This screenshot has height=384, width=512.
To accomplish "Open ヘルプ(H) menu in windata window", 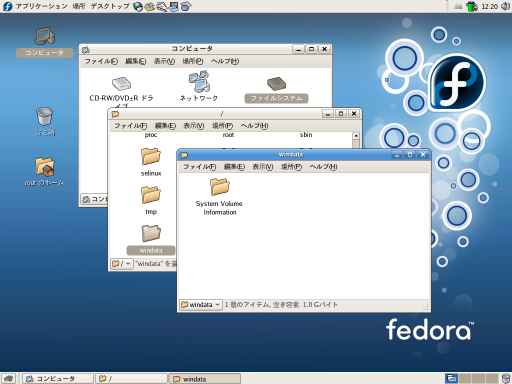I will click(323, 167).
